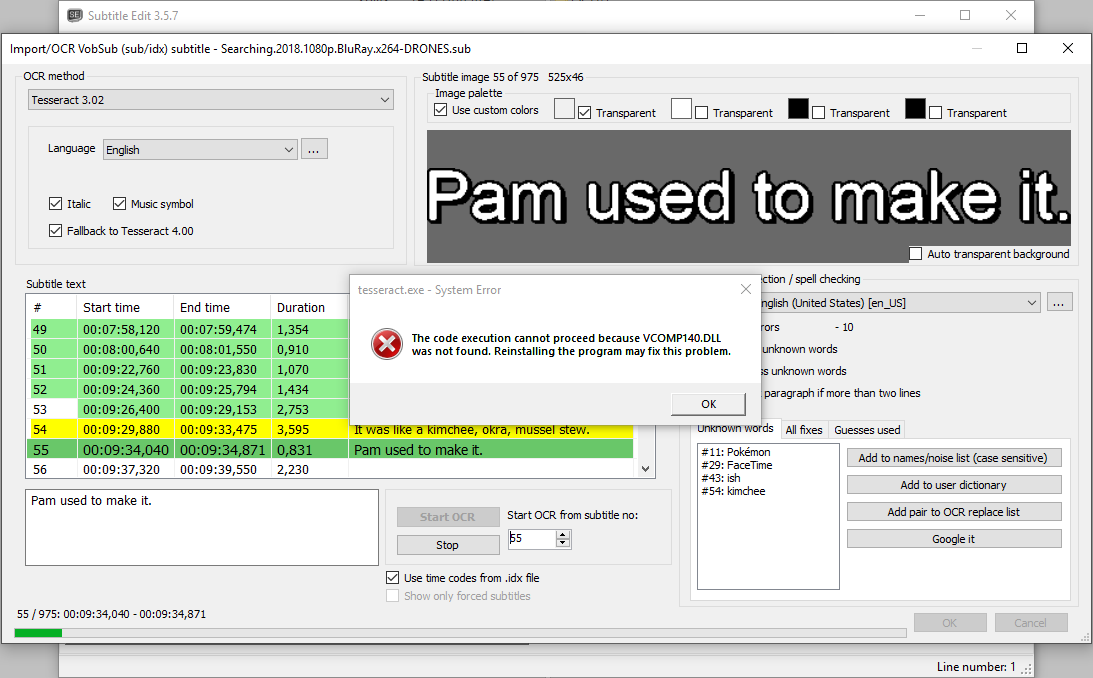The width and height of the screenshot is (1093, 678).
Task: Toggle Use time codes from .idx file
Action: (392, 578)
